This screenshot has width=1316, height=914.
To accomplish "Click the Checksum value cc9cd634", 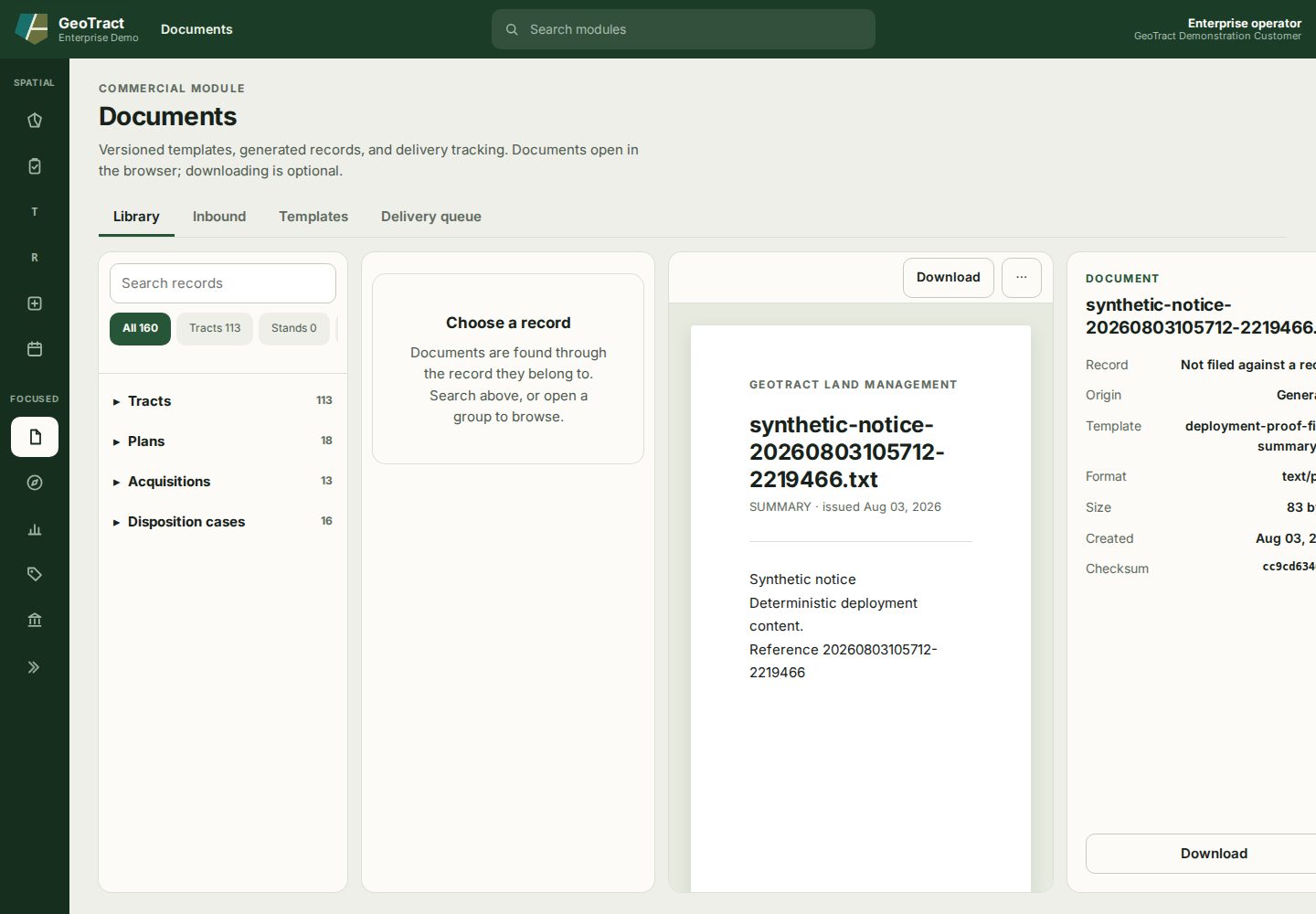I will tap(1289, 567).
